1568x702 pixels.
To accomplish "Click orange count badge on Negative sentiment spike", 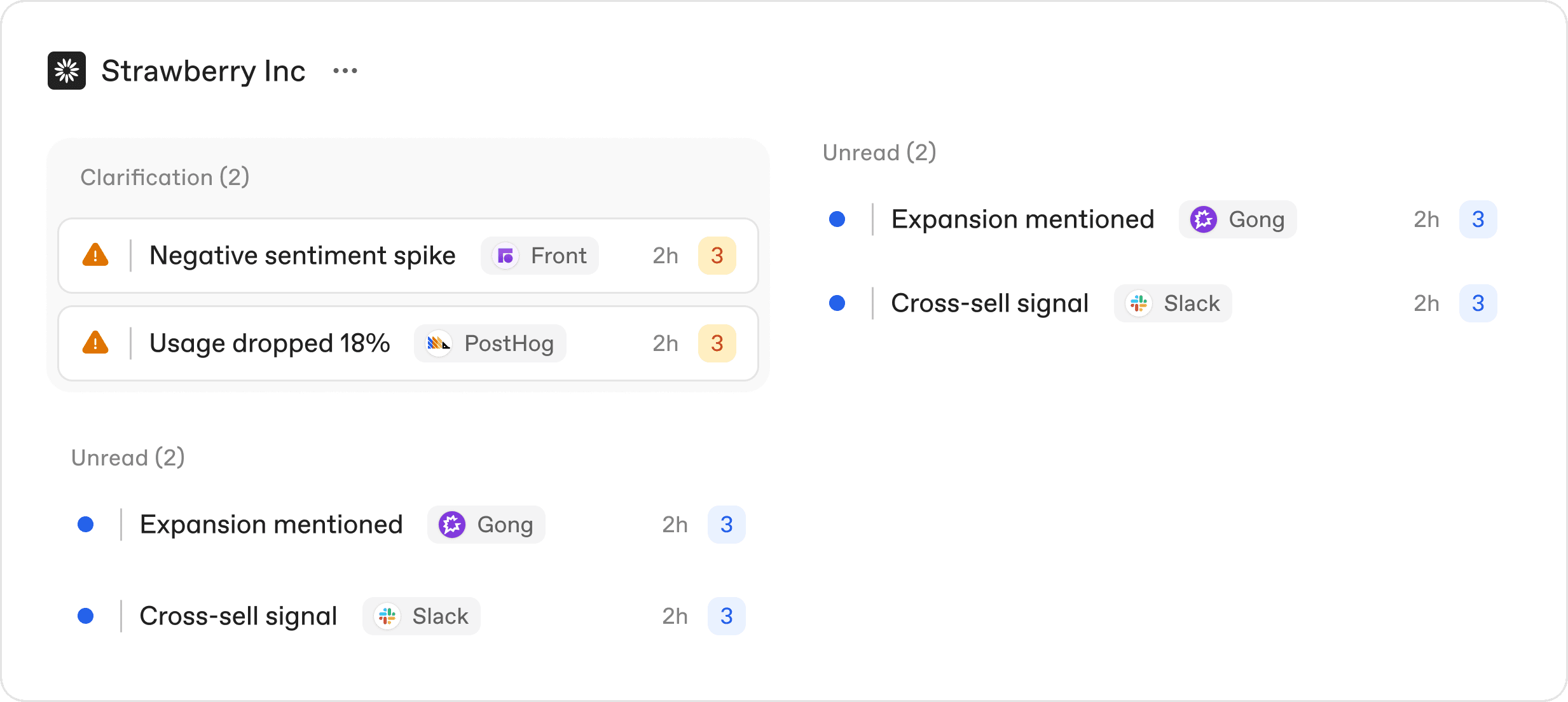I will coord(717,256).
